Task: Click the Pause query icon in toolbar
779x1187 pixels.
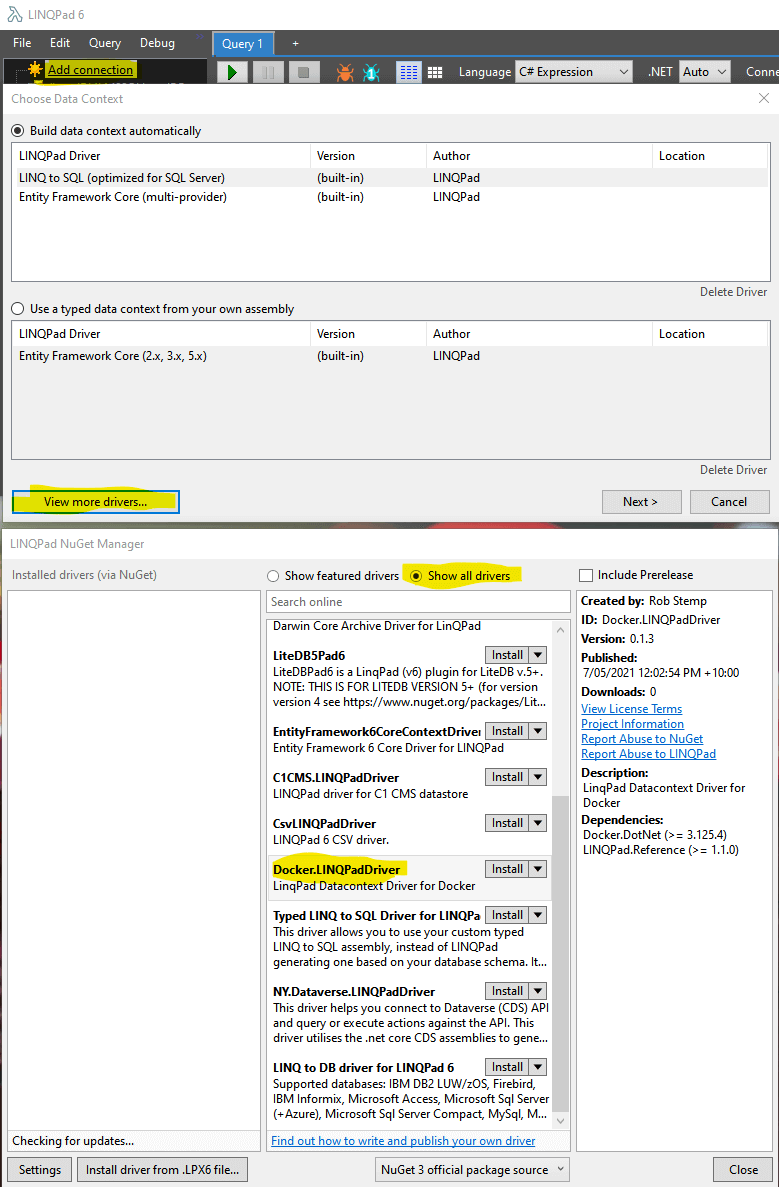Action: [x=268, y=72]
